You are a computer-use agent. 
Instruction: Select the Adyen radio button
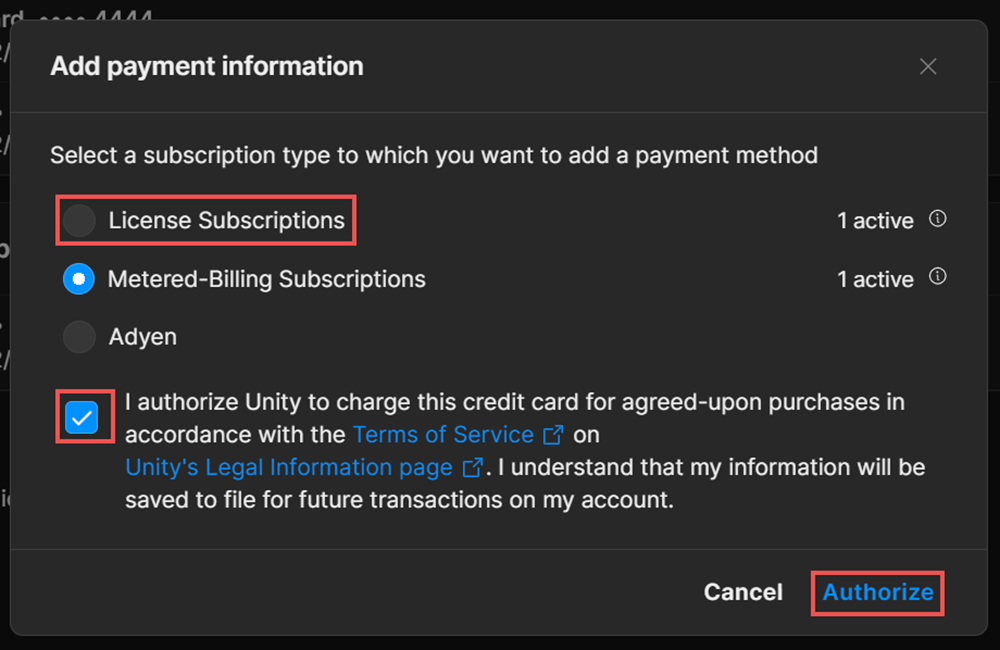point(78,337)
